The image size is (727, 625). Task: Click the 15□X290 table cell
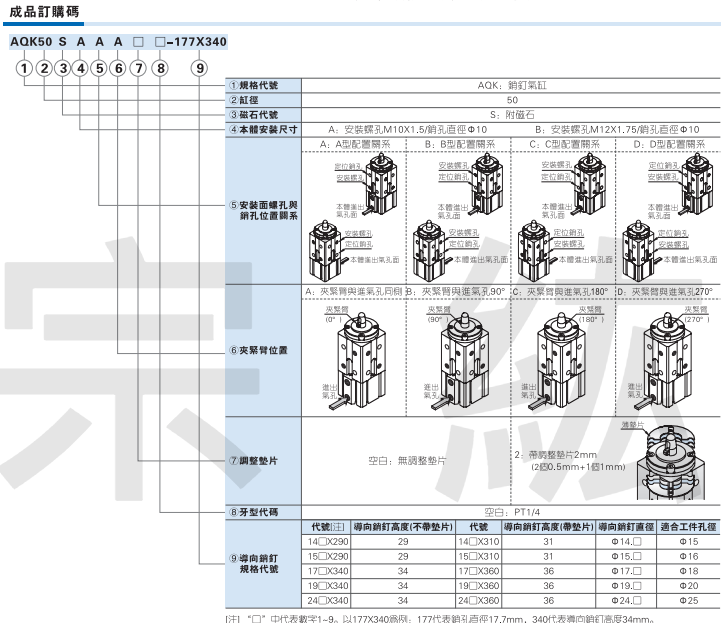[328, 556]
